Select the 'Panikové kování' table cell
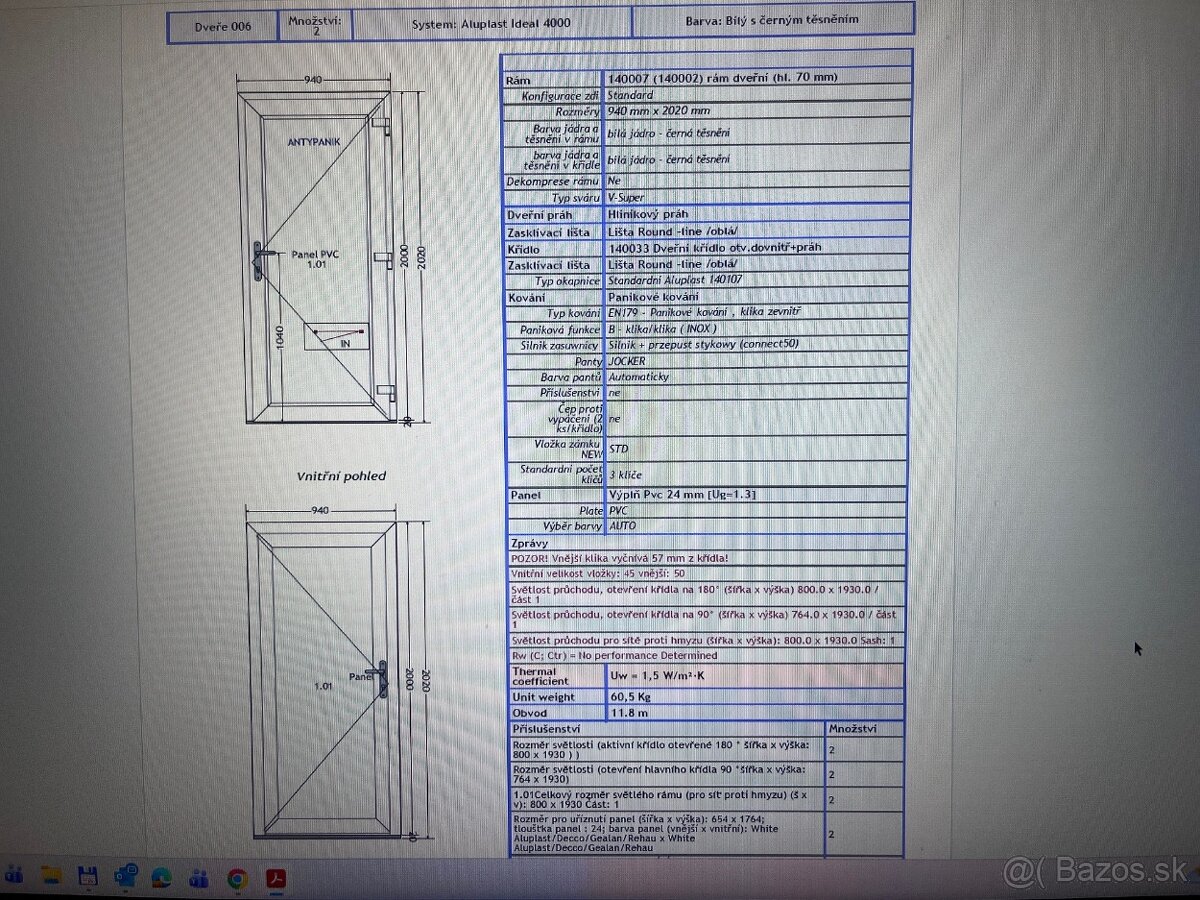This screenshot has width=1200, height=900. [648, 297]
